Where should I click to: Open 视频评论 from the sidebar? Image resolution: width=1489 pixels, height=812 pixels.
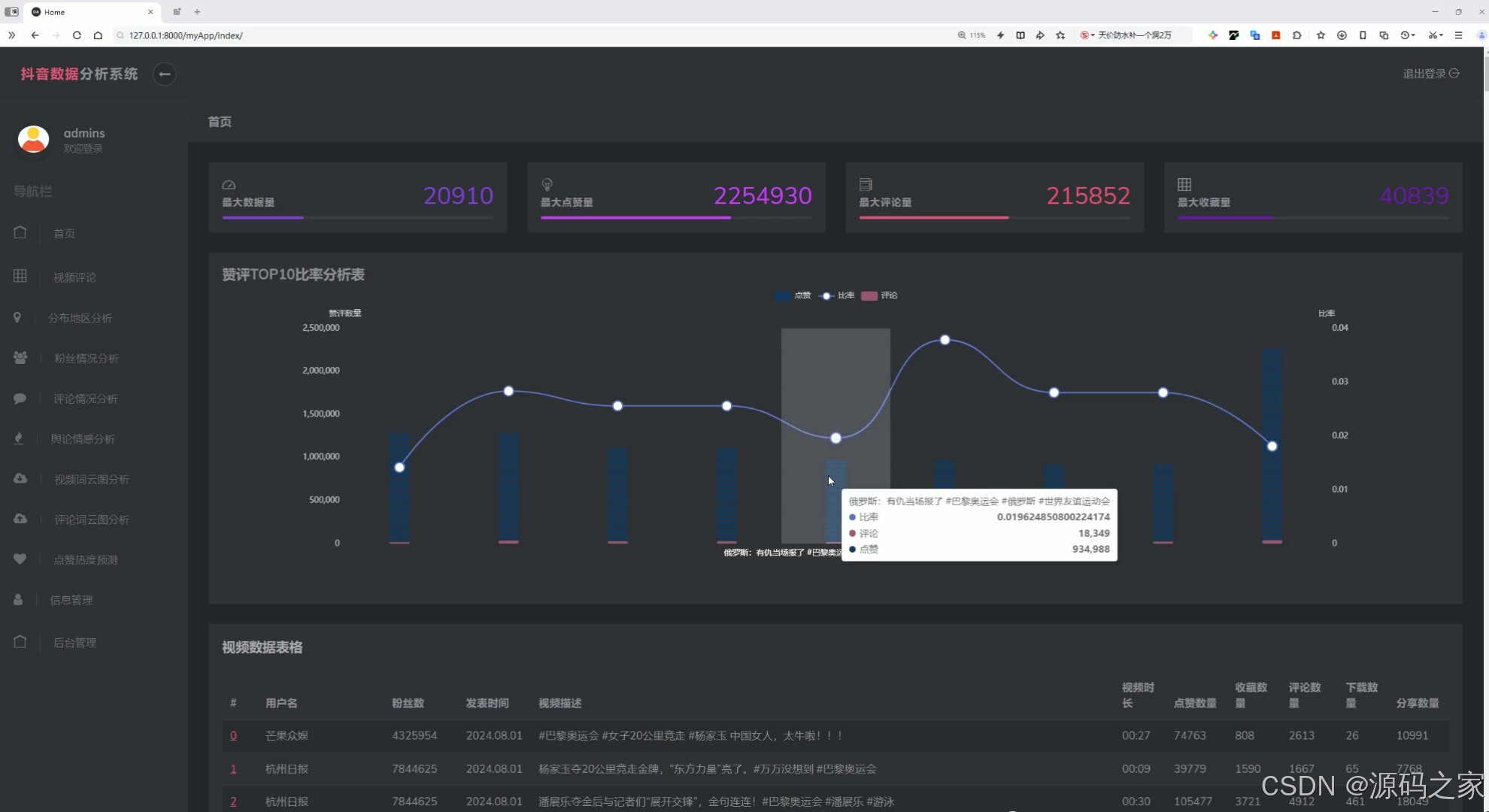[74, 277]
